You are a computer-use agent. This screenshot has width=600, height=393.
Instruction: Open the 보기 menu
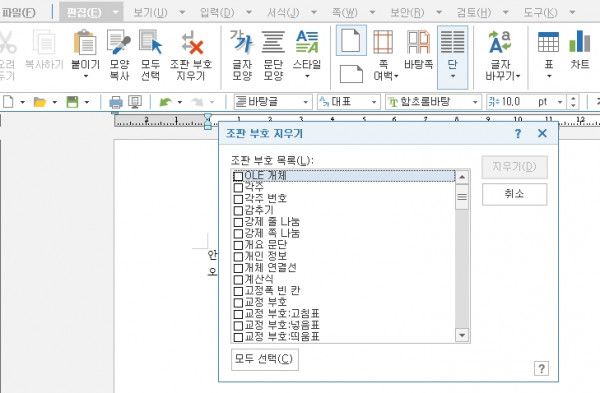point(150,13)
